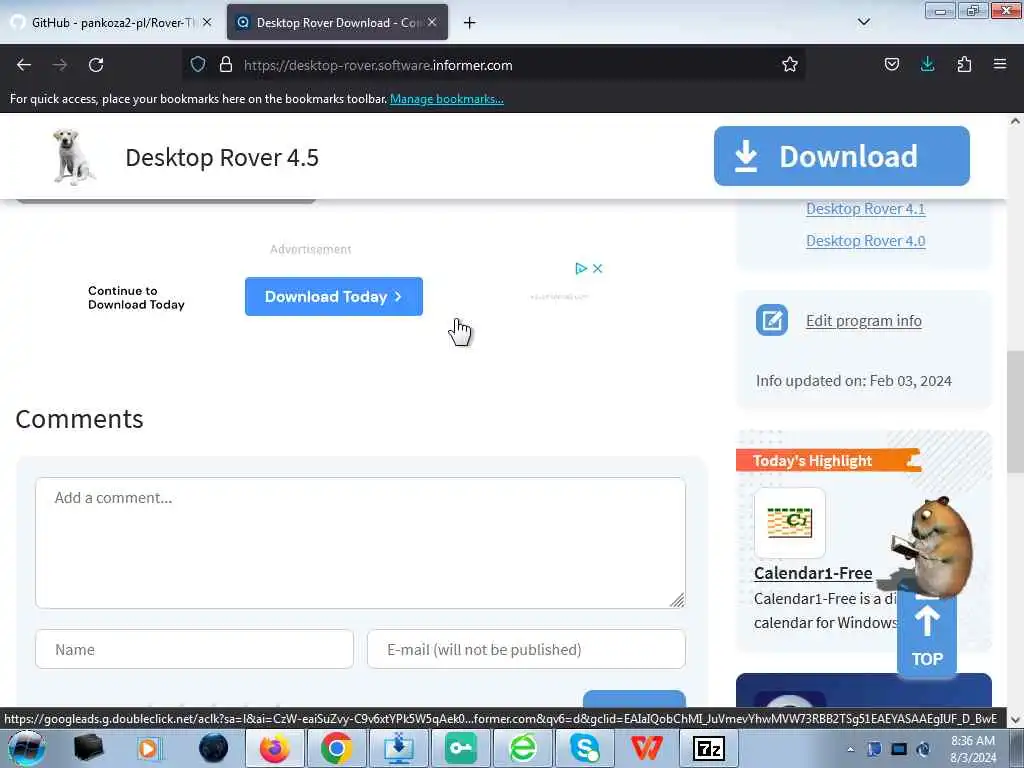Go back to the previous page
This screenshot has width=1024, height=768.
pyautogui.click(x=24, y=65)
